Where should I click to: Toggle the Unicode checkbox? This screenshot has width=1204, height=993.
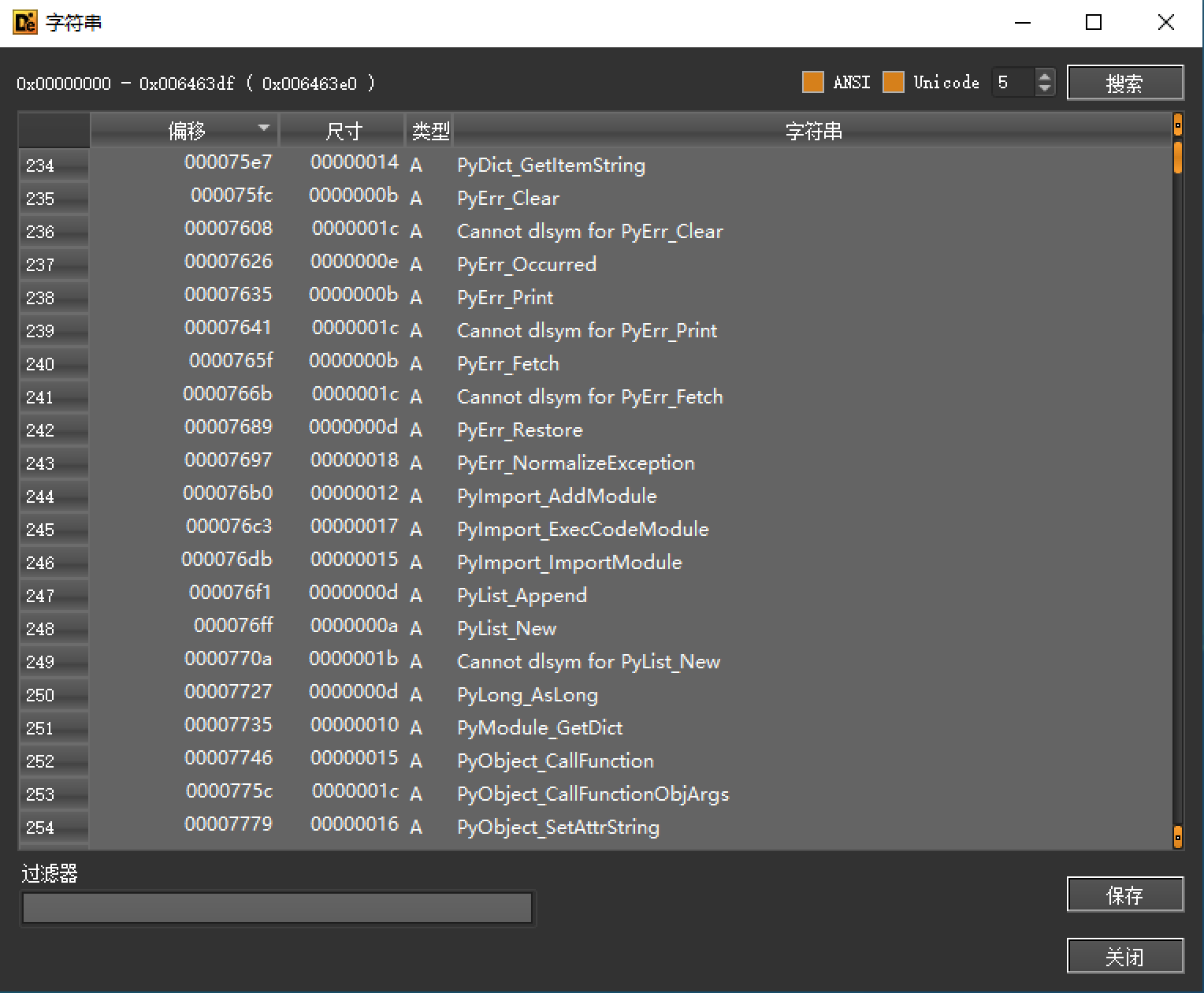coord(894,82)
